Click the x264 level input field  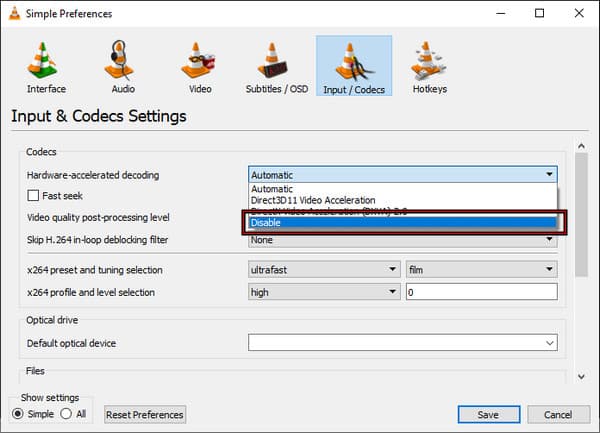pyautogui.click(x=482, y=292)
